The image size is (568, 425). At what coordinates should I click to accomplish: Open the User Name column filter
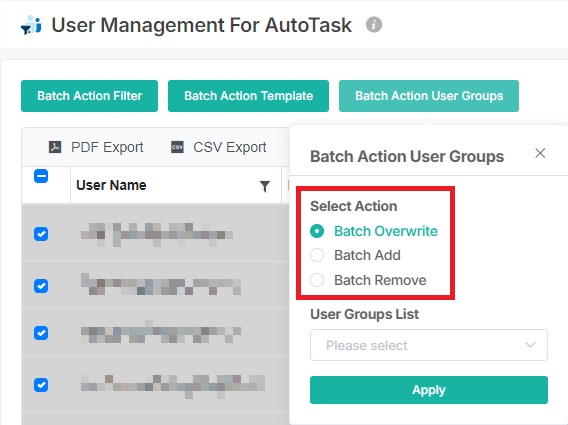(x=265, y=186)
